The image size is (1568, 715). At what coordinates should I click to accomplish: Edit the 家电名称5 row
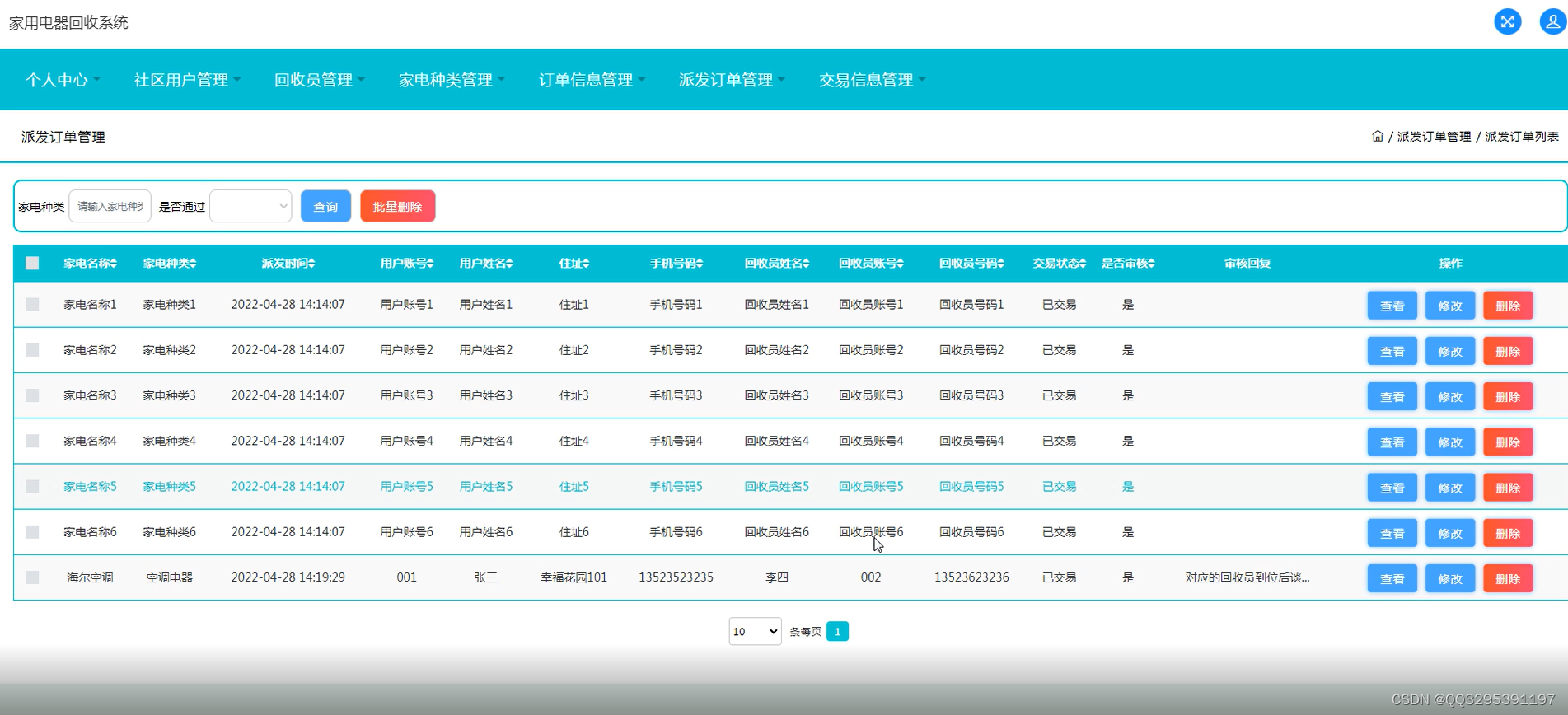(x=1449, y=488)
